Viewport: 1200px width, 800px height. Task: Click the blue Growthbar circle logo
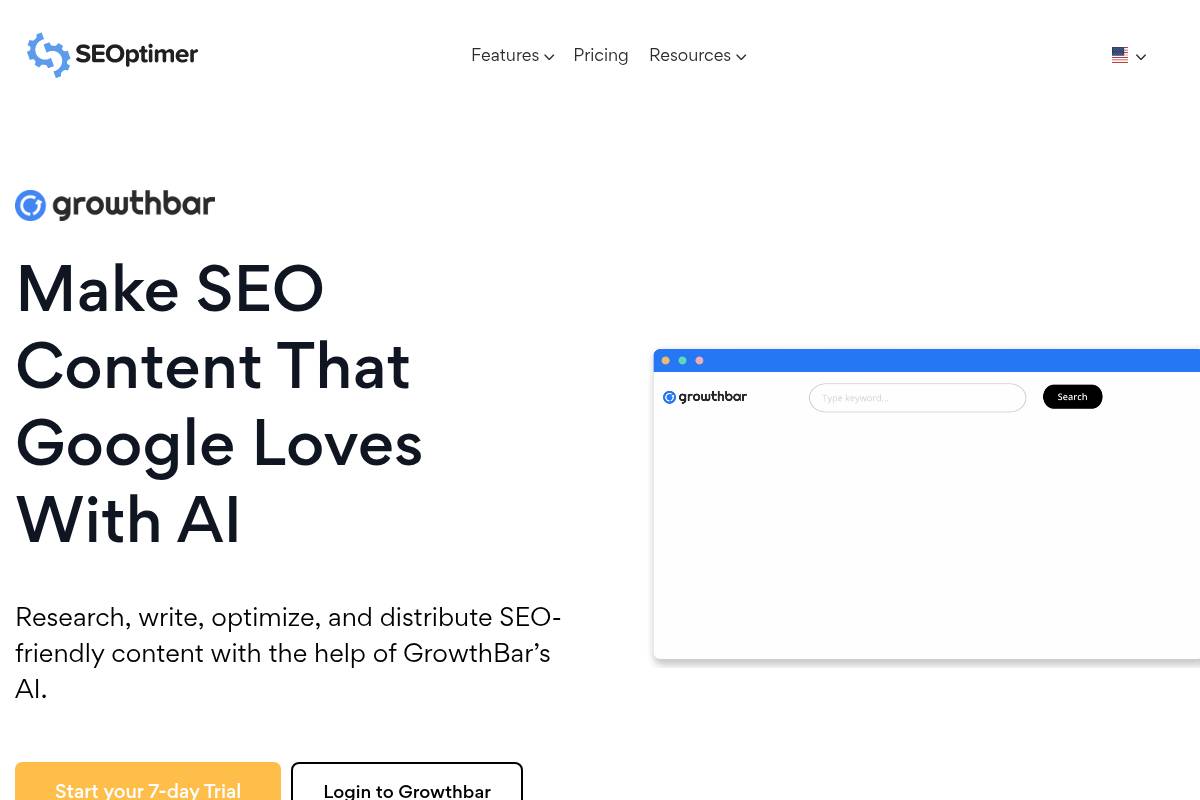(31, 205)
